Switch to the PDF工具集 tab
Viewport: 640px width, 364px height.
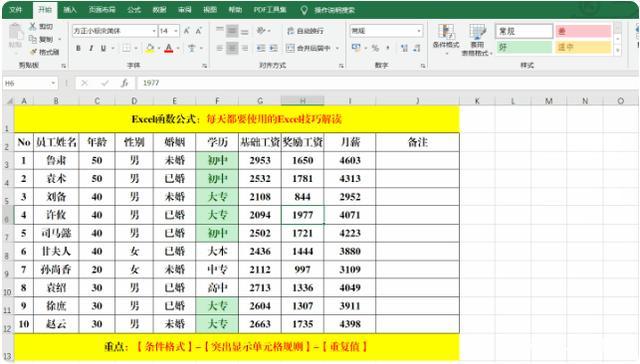[x=270, y=9]
